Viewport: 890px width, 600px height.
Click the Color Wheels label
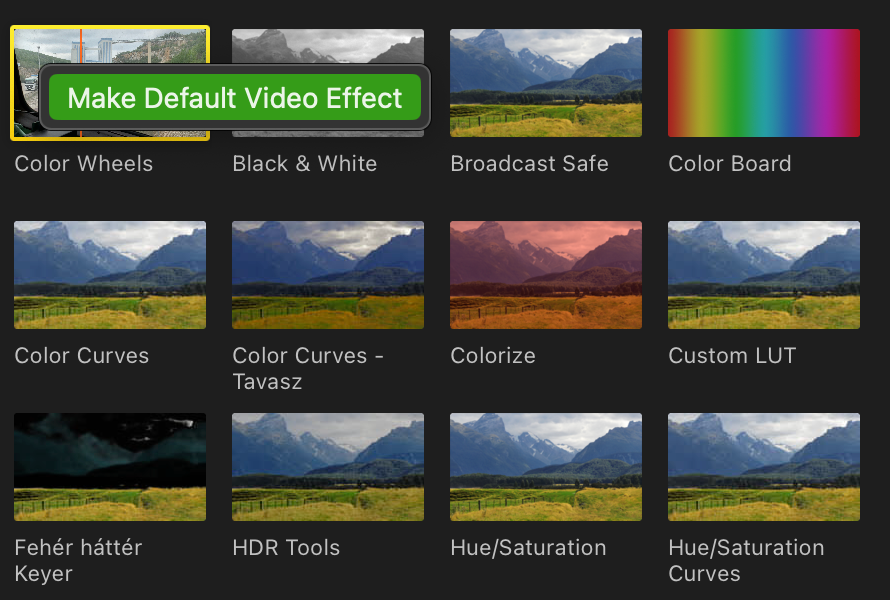(83, 163)
